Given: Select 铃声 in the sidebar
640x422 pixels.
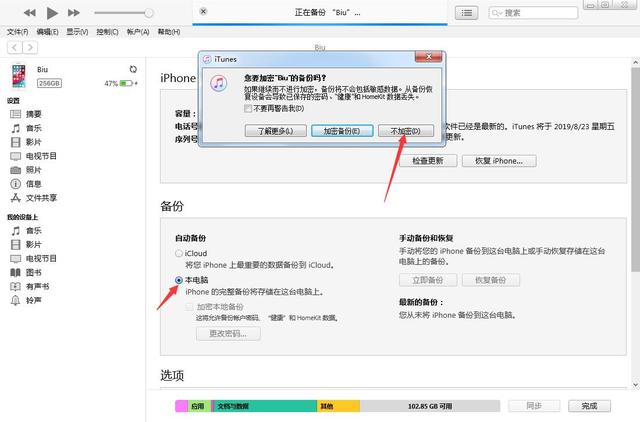Looking at the screenshot, I should point(33,300).
